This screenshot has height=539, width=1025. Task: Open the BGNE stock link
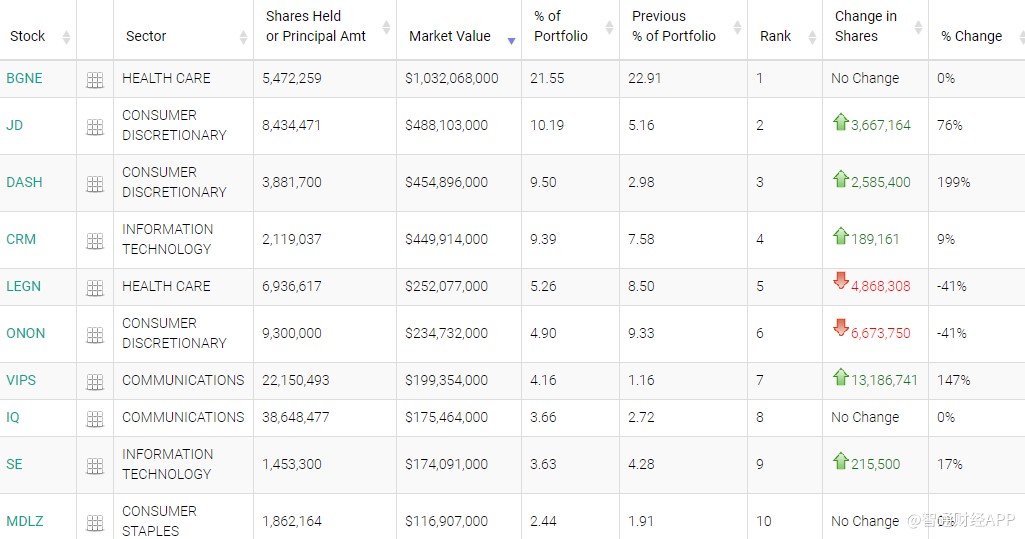[x=24, y=78]
